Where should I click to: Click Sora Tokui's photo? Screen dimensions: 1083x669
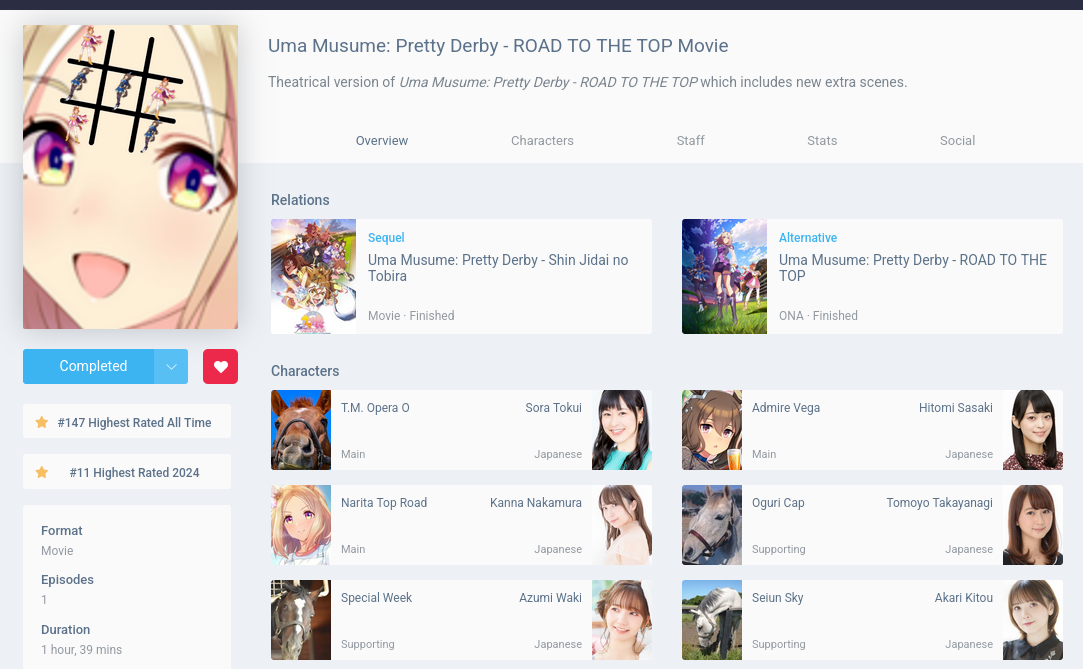622,430
